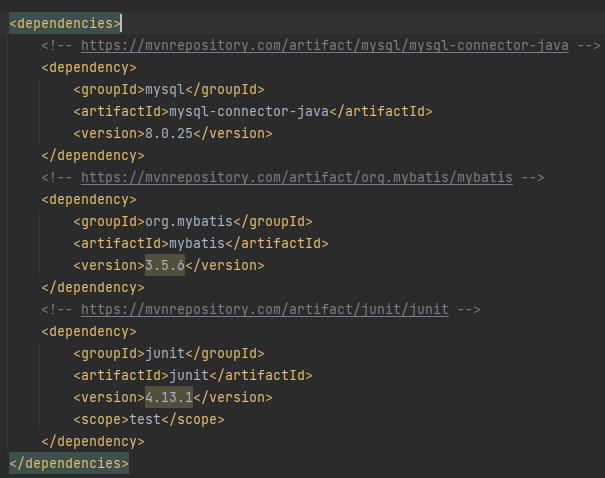Click the opening <dependencies> tag

(65, 24)
